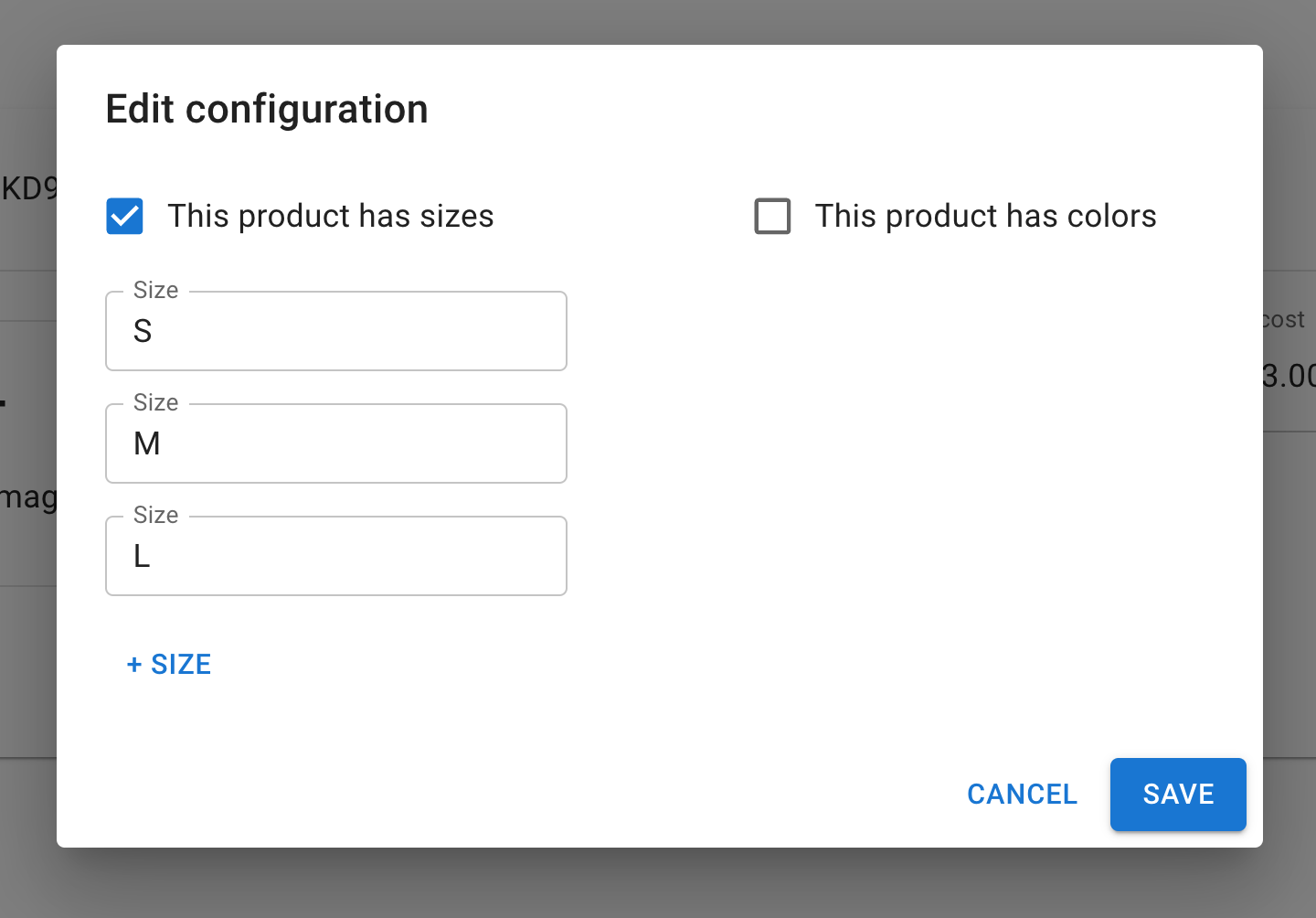Viewport: 1316px width, 918px height.
Task: Click the partially hidden "cost" text behind dialog
Action: pyautogui.click(x=1284, y=319)
